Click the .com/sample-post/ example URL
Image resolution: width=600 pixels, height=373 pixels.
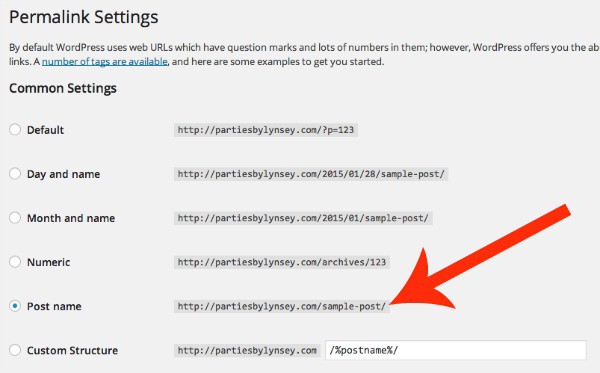click(x=282, y=306)
